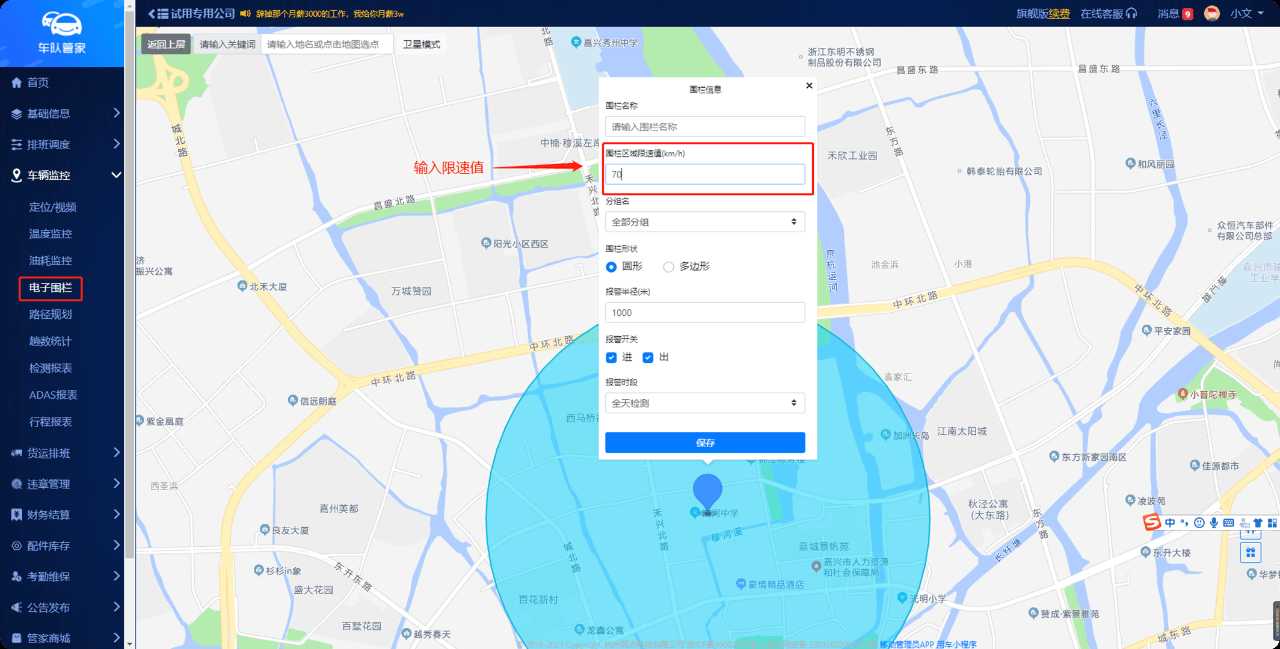Uncheck the 出 alarm checkbox
Image resolution: width=1280 pixels, height=649 pixels.
[x=648, y=358]
